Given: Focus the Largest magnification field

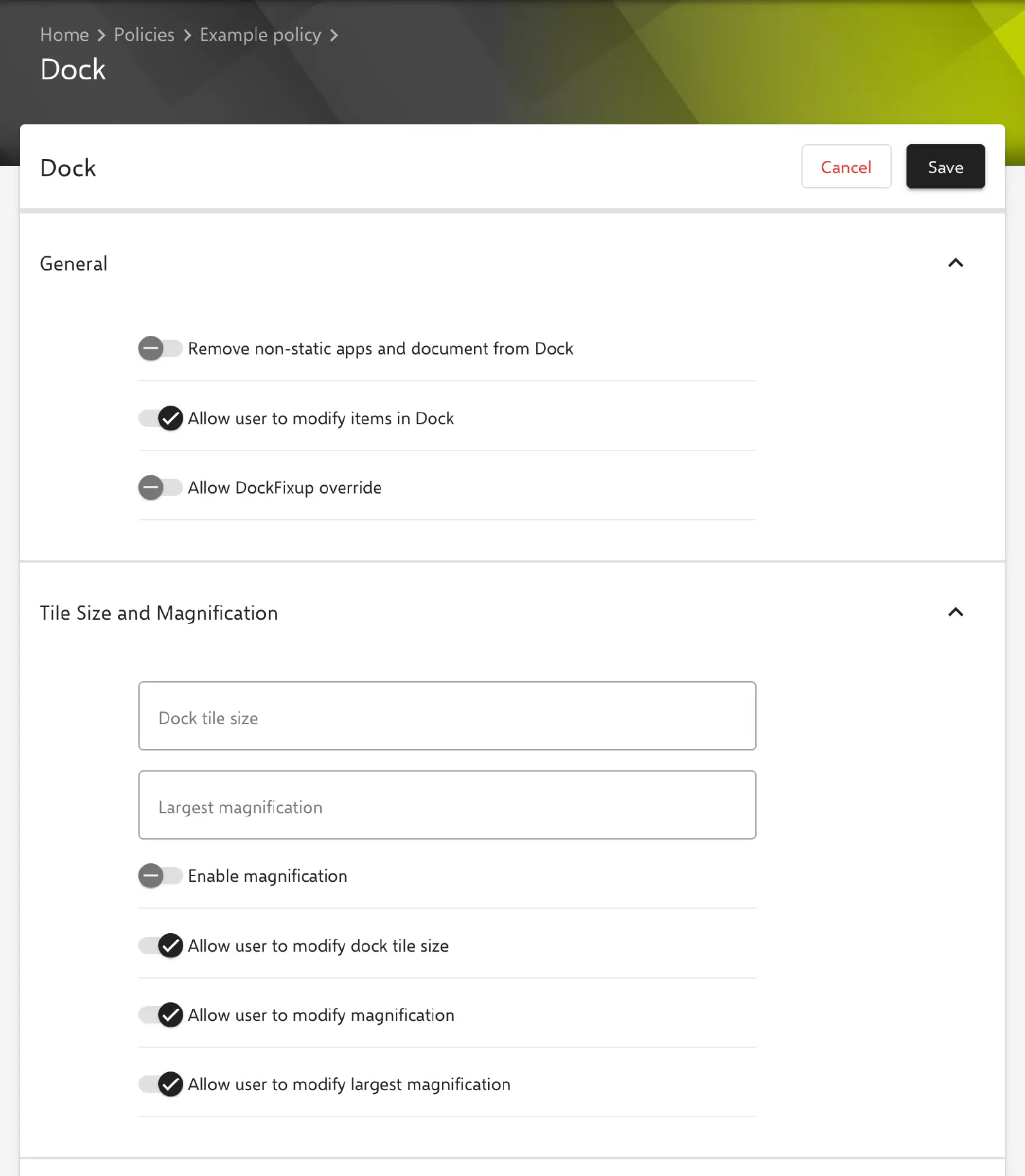Looking at the screenshot, I should 447,805.
